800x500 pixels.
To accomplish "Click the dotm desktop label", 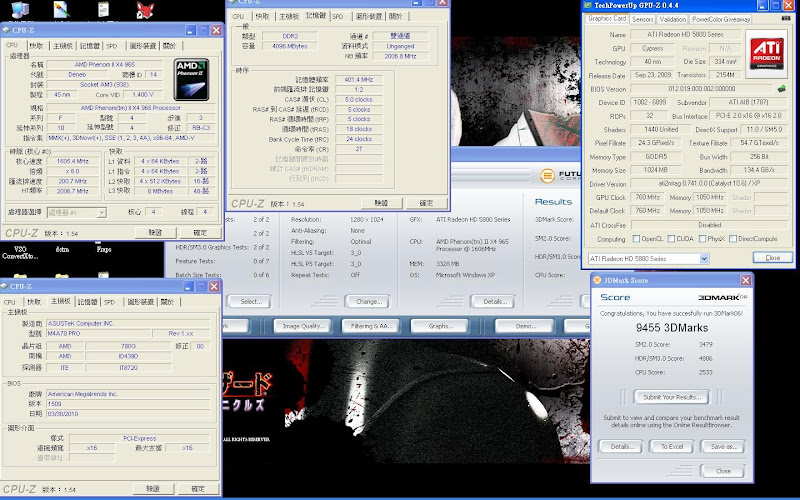I will click(62, 249).
